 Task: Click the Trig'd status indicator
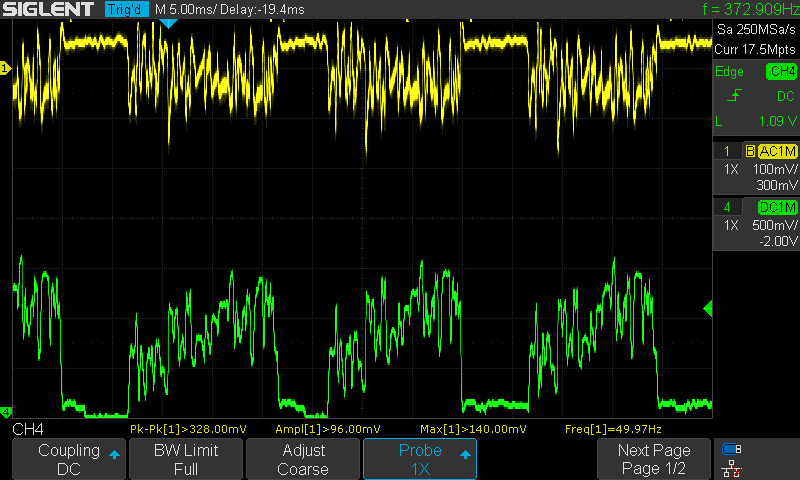(x=127, y=9)
